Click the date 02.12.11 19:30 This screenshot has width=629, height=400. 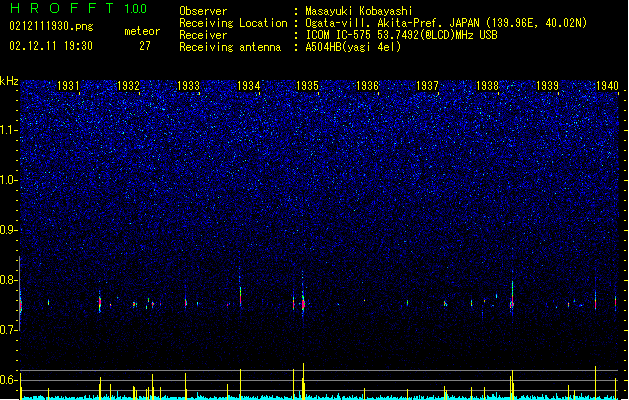tap(51, 46)
